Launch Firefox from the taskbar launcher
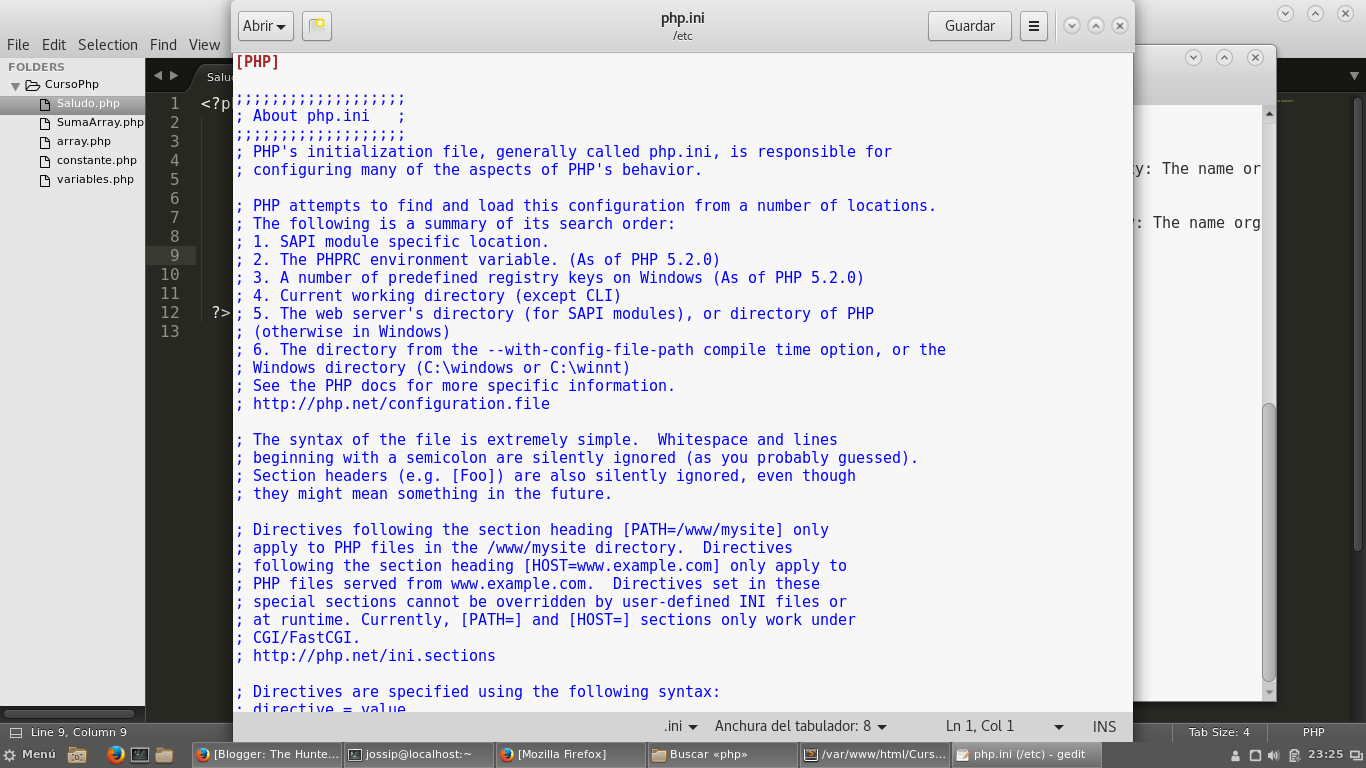 click(115, 755)
